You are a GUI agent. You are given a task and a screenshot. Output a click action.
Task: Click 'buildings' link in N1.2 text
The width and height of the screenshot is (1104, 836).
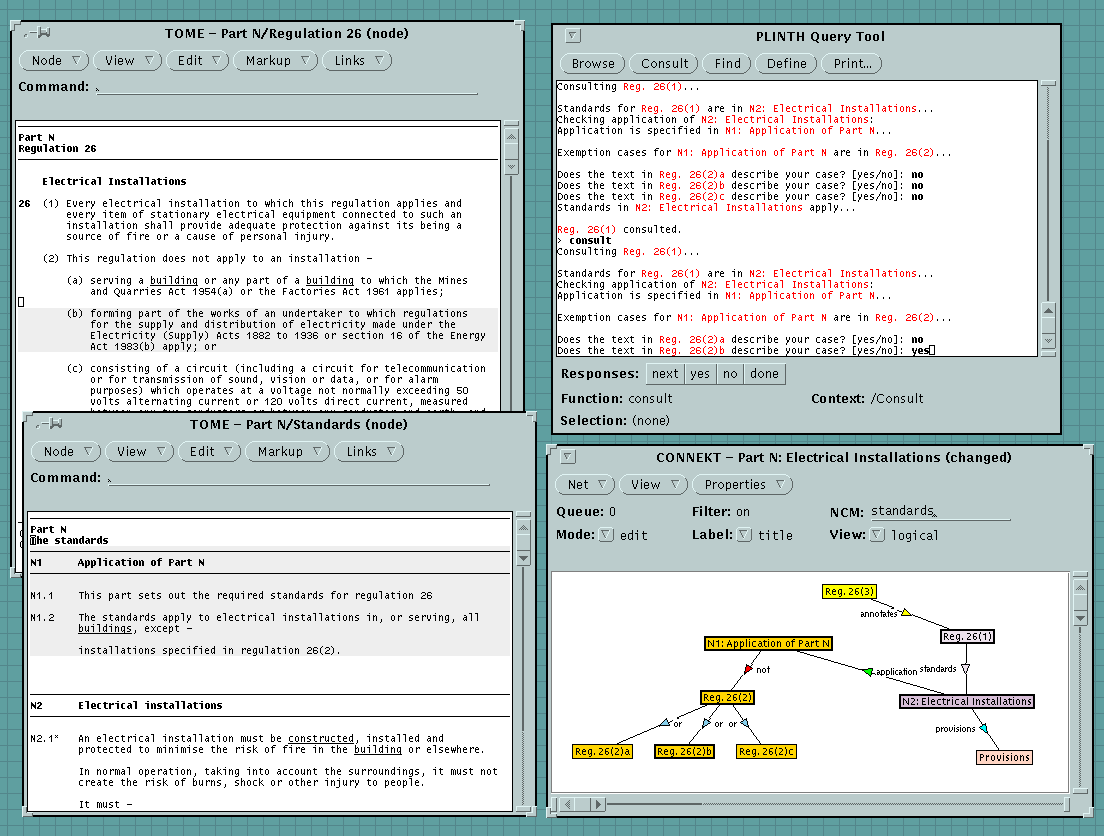click(105, 628)
